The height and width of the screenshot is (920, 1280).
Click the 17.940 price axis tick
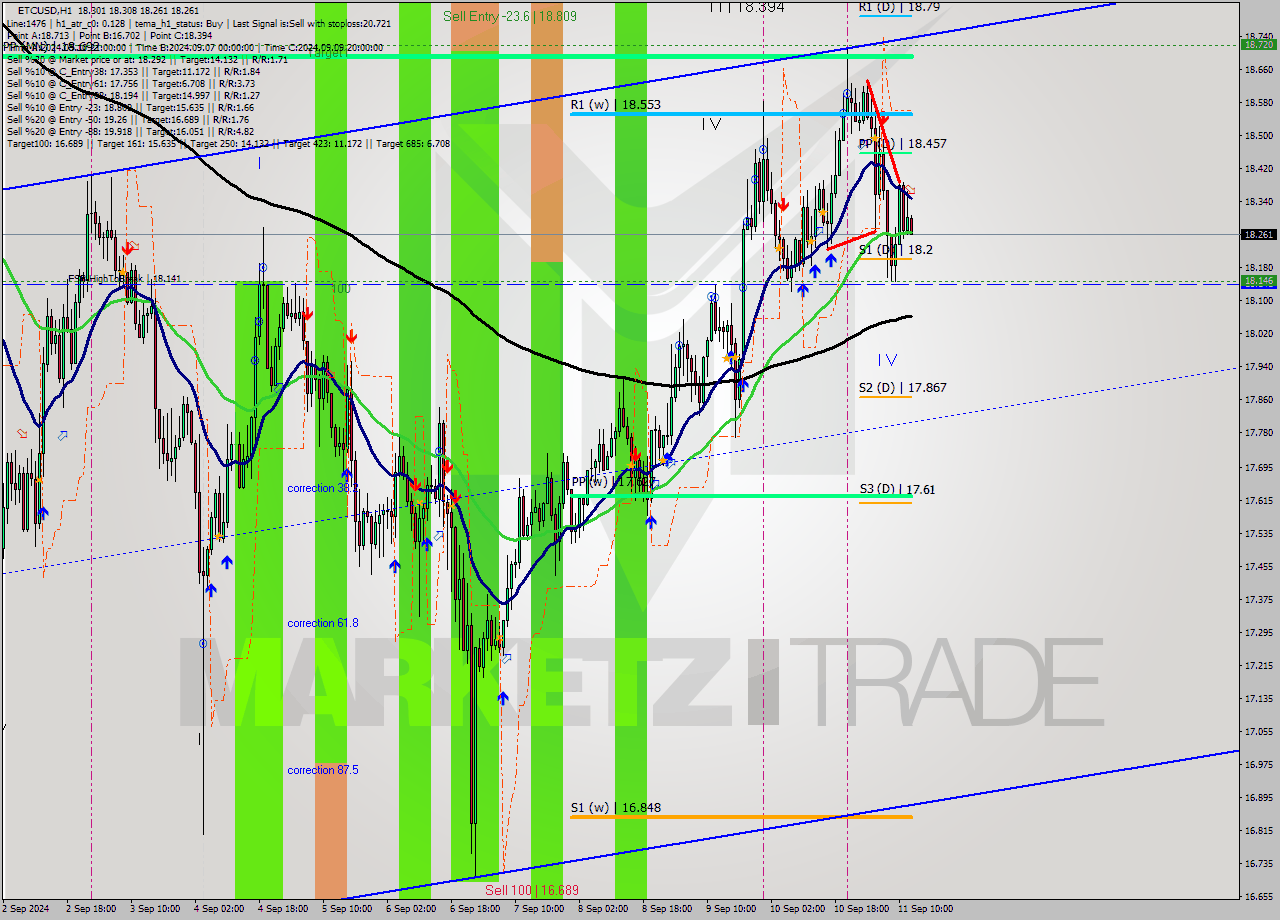[x=1257, y=366]
